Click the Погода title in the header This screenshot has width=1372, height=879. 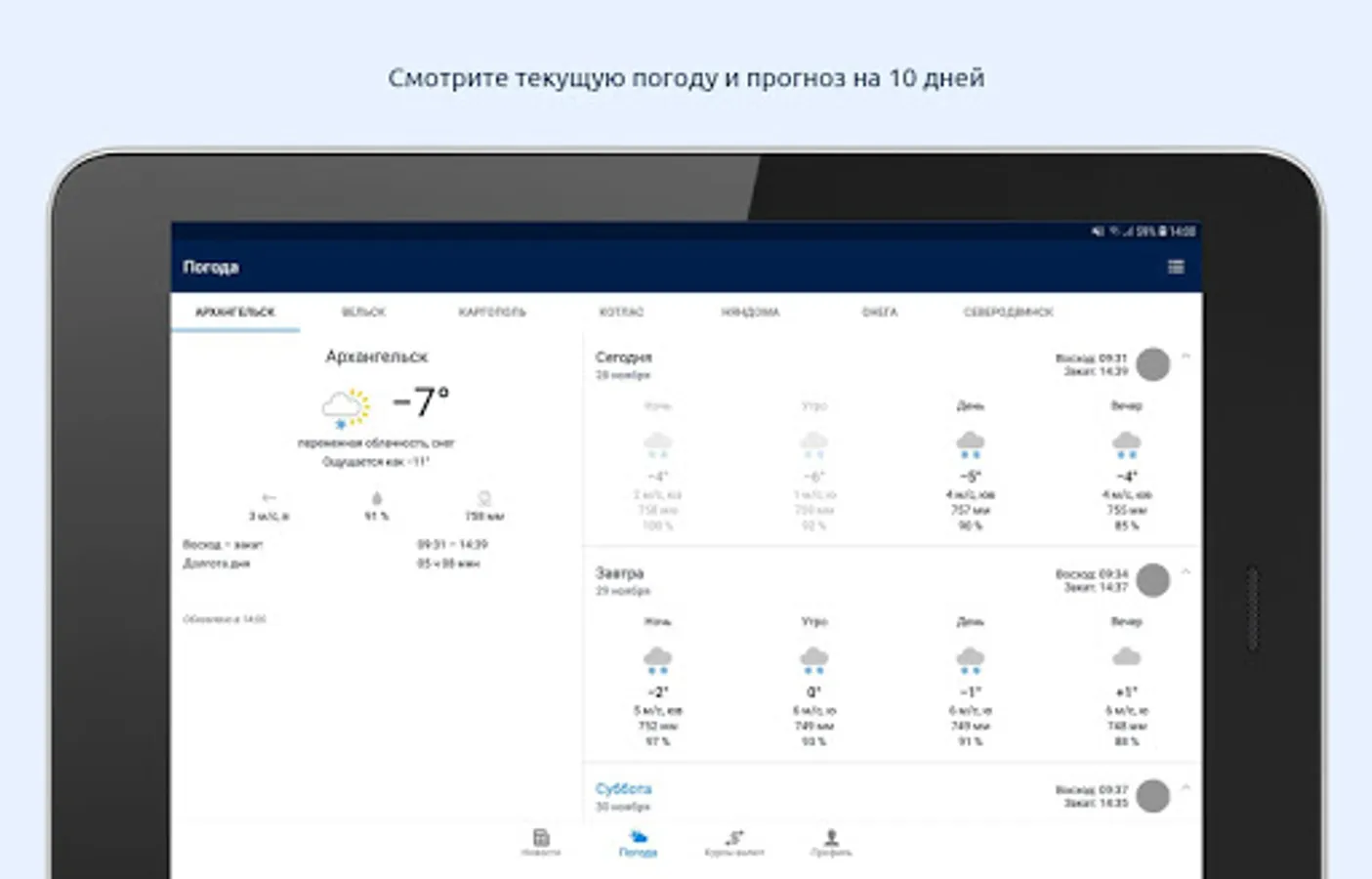pyautogui.click(x=211, y=267)
